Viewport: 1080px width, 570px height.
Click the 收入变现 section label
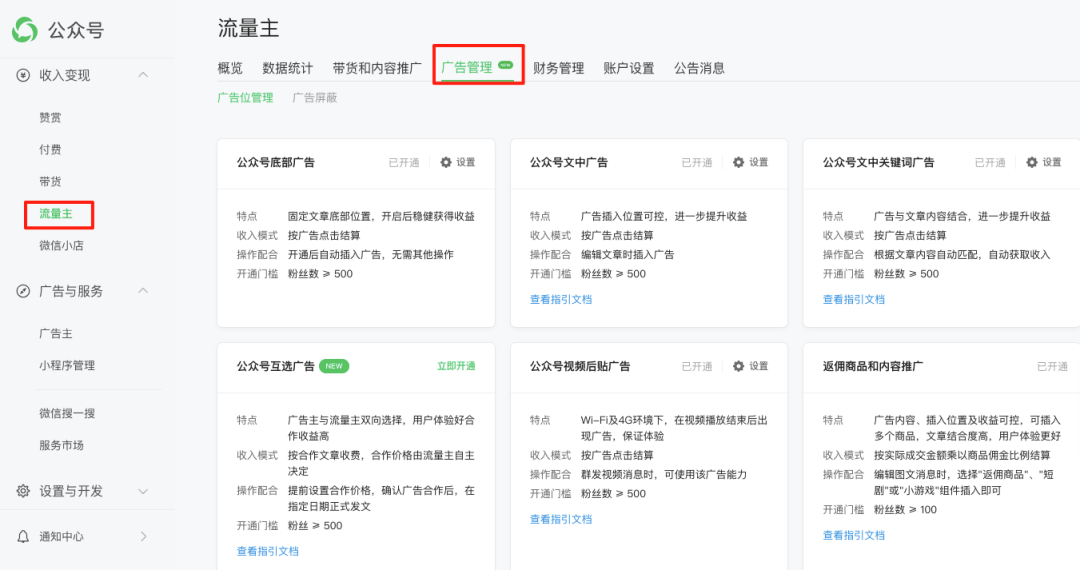click(65, 75)
